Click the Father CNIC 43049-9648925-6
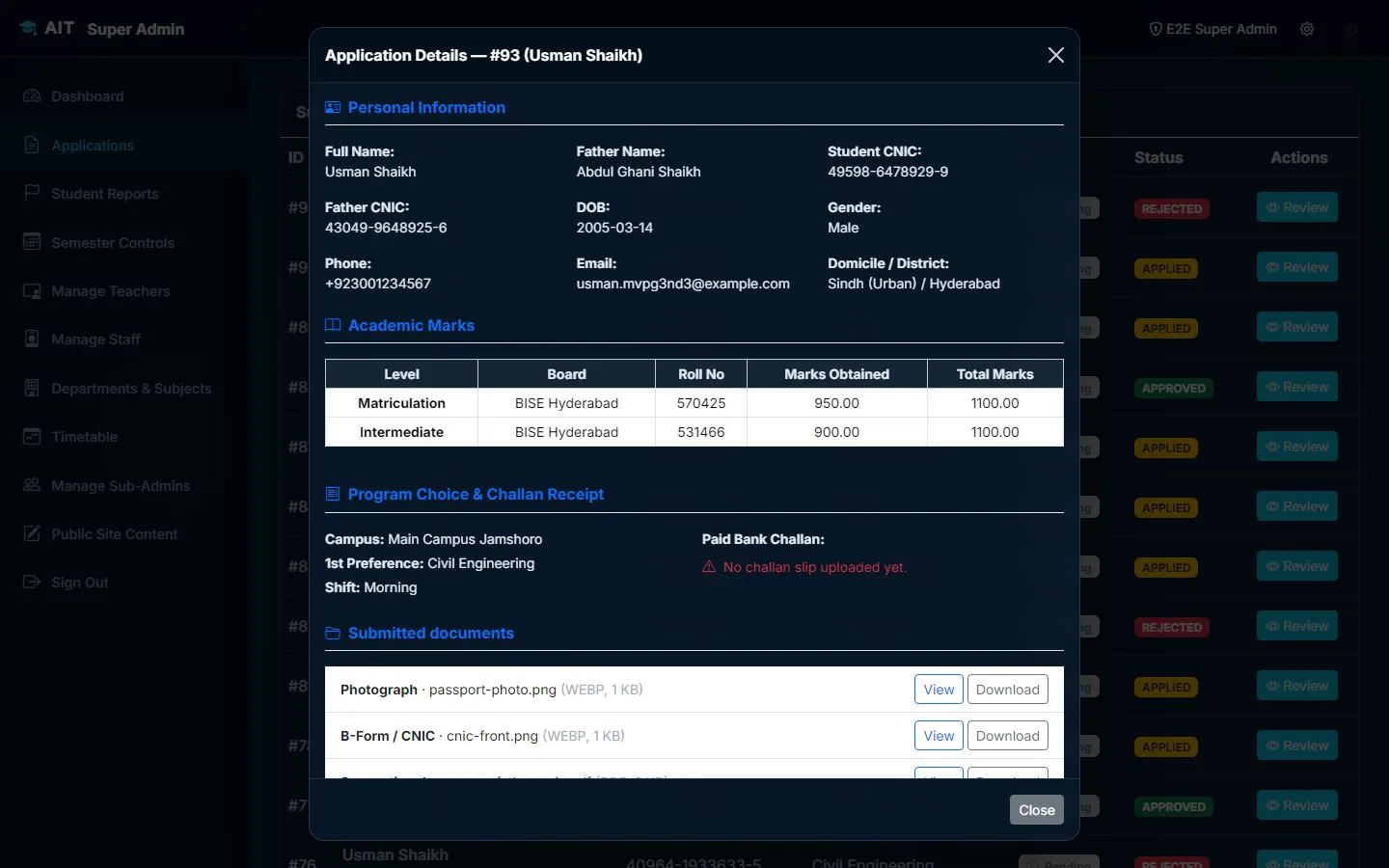The width and height of the screenshot is (1389, 868). click(386, 228)
